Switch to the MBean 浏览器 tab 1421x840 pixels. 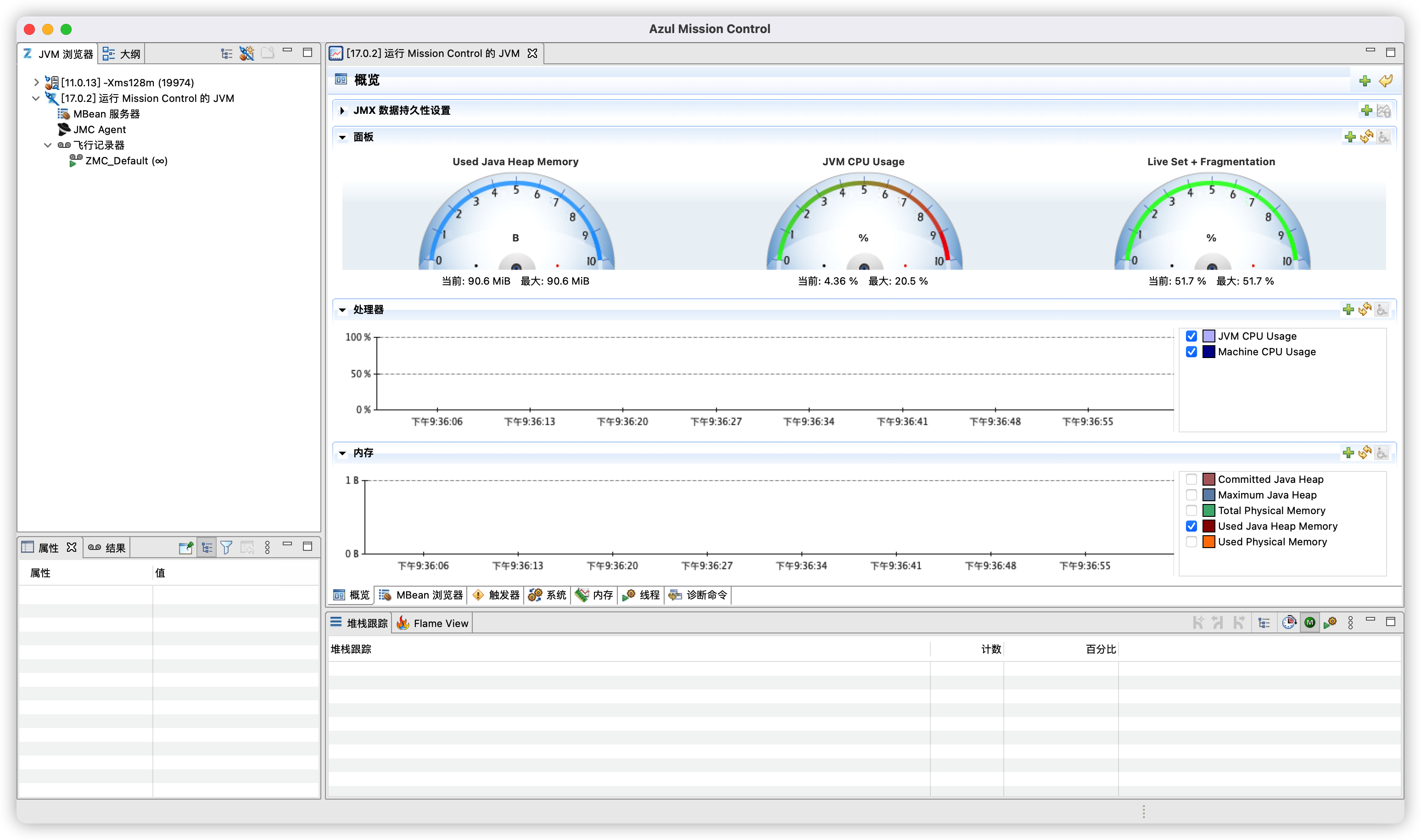[421, 595]
